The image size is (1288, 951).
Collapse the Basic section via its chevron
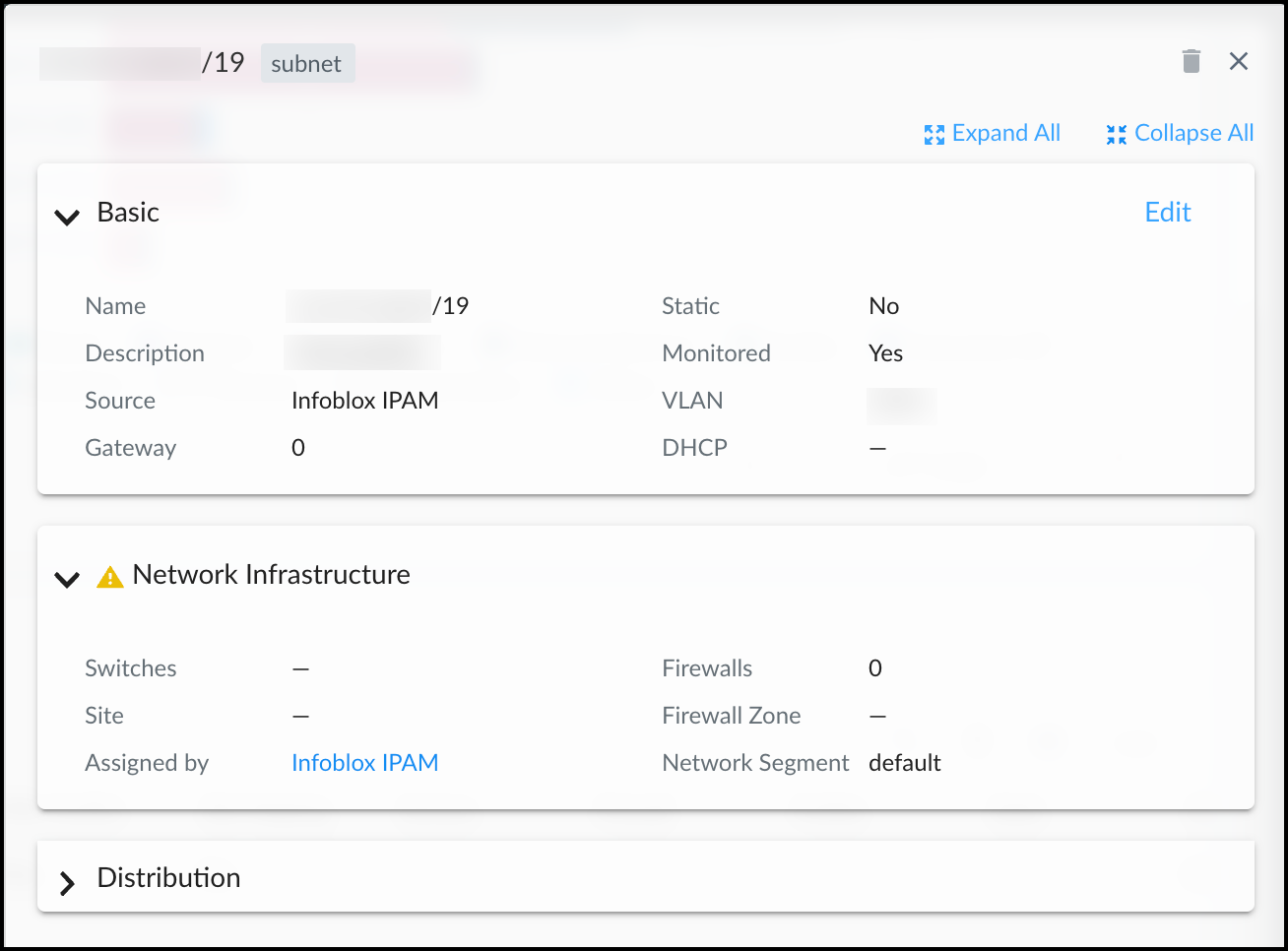pyautogui.click(x=66, y=217)
